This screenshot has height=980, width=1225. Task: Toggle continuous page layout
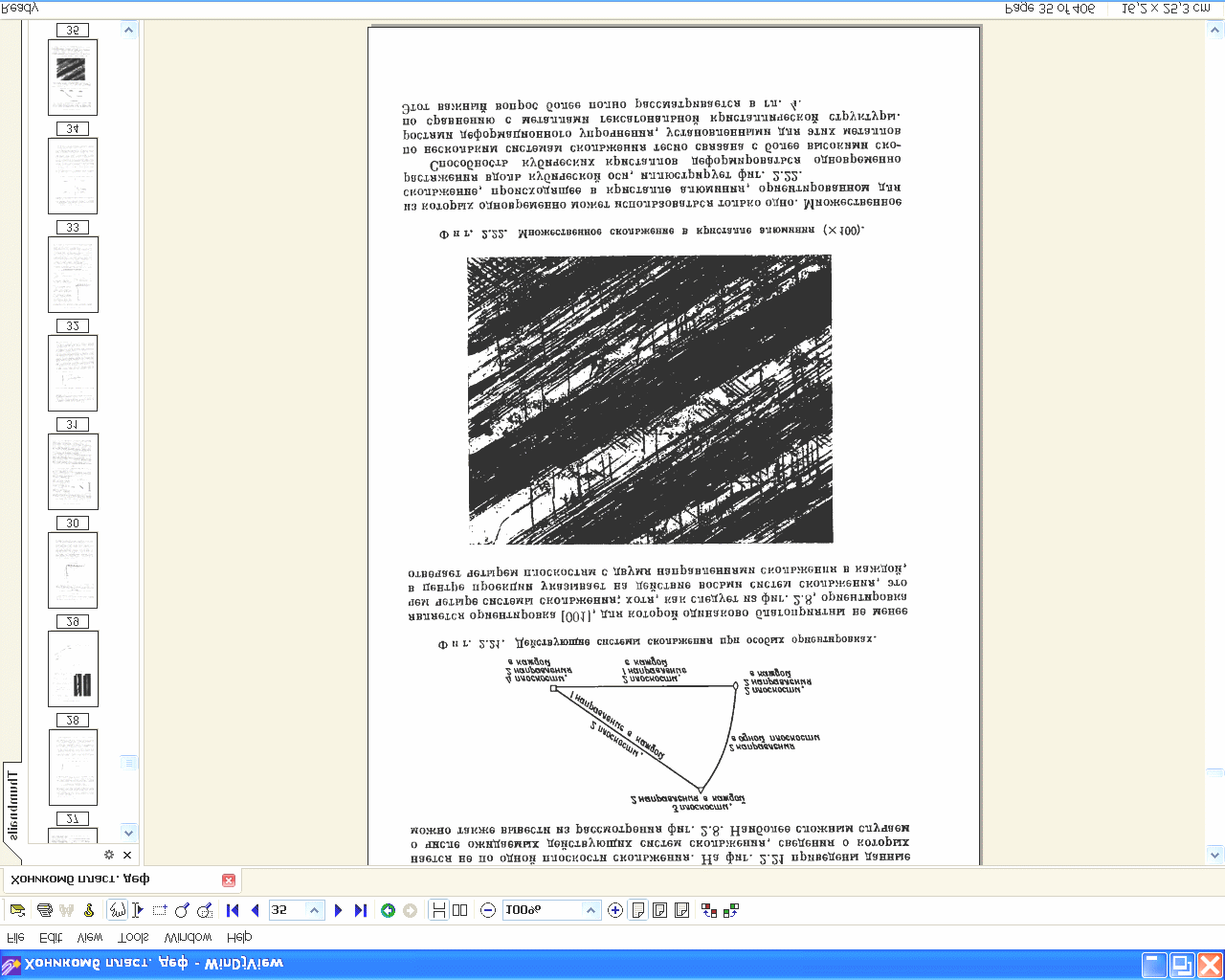tap(438, 910)
